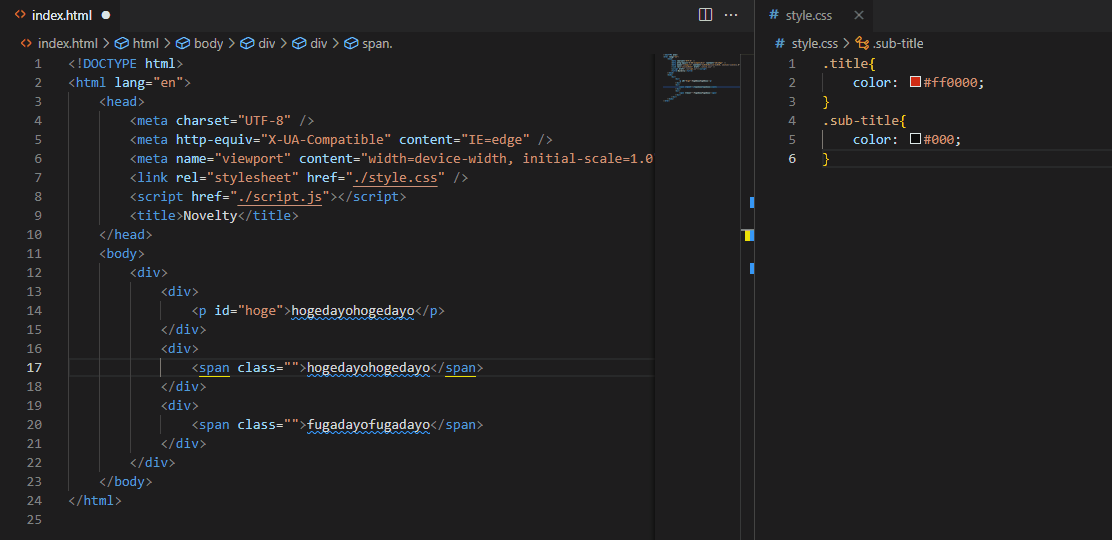
Task: Click the cube icon before body breadcrumb
Action: pos(183,44)
